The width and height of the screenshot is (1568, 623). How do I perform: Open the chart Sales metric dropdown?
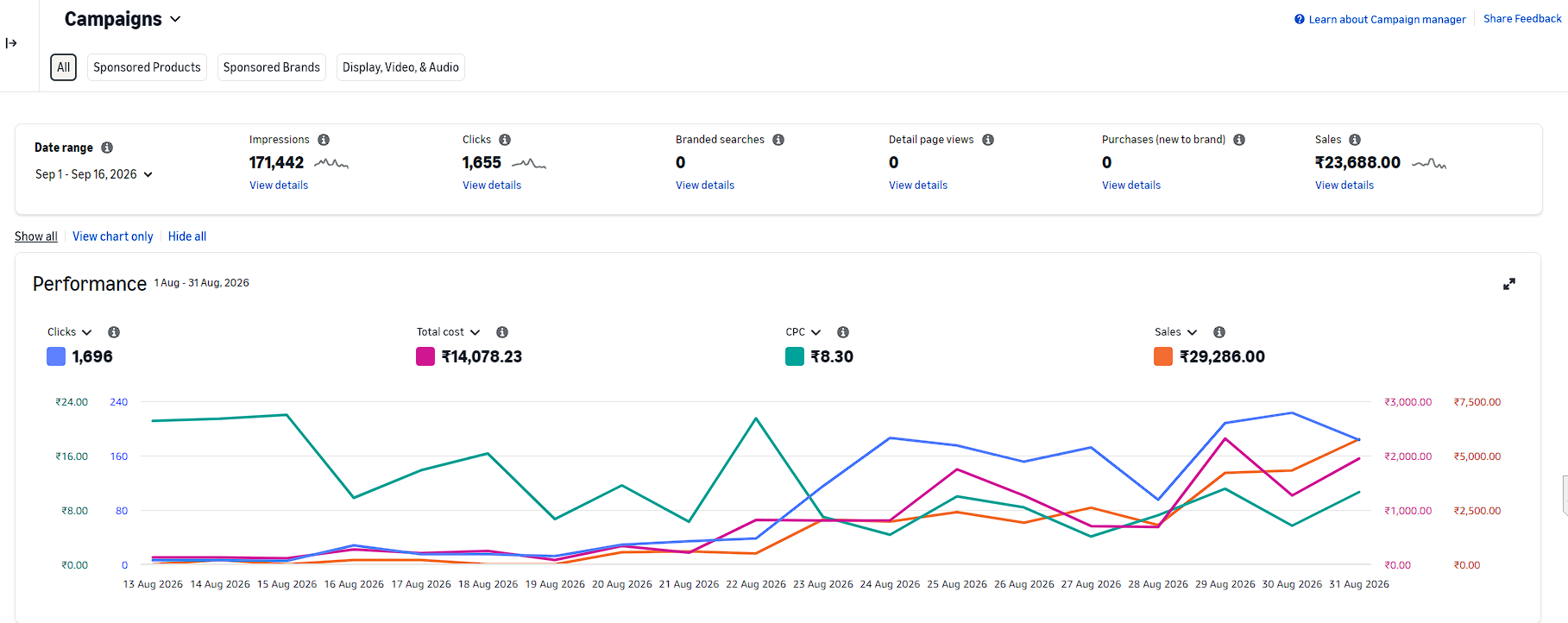coord(1176,332)
